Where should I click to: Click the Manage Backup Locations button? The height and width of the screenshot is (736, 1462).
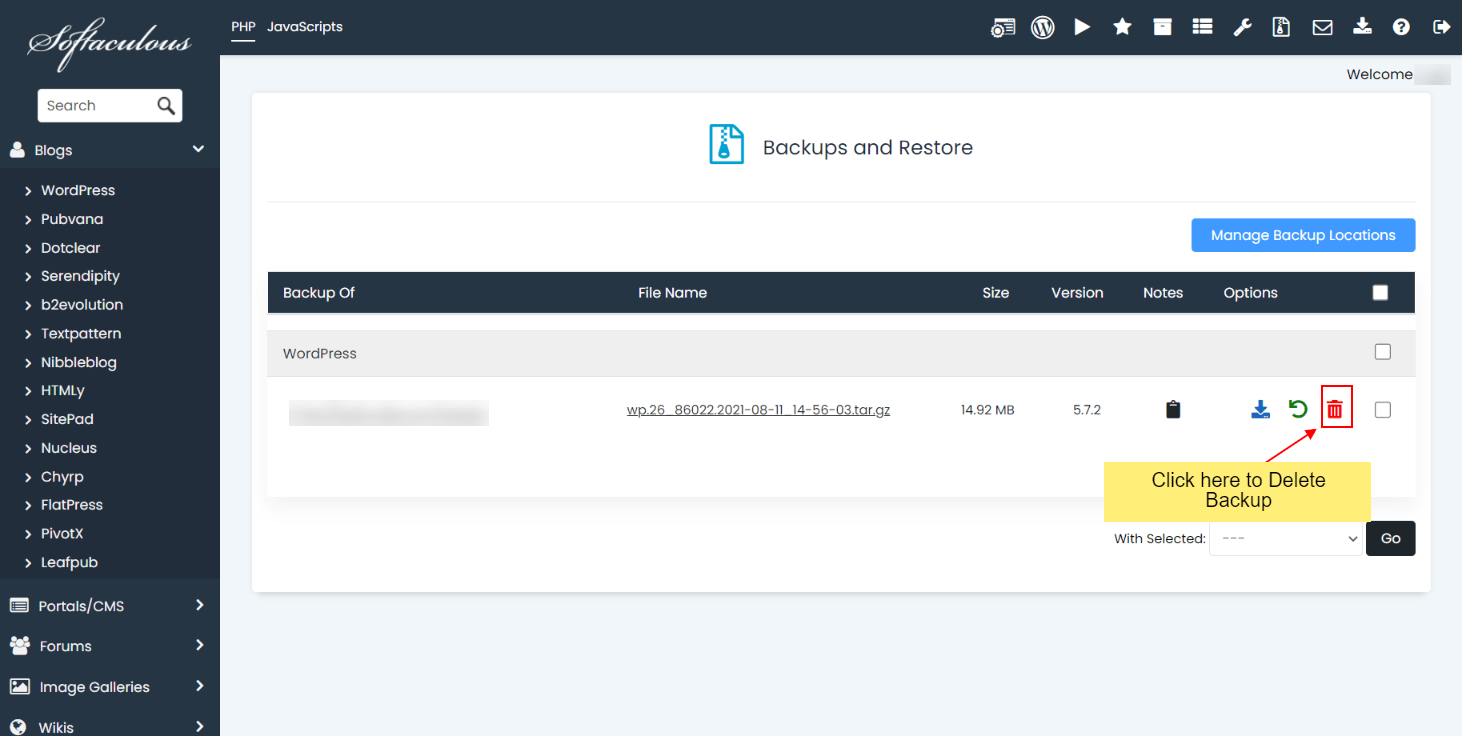pos(1302,234)
